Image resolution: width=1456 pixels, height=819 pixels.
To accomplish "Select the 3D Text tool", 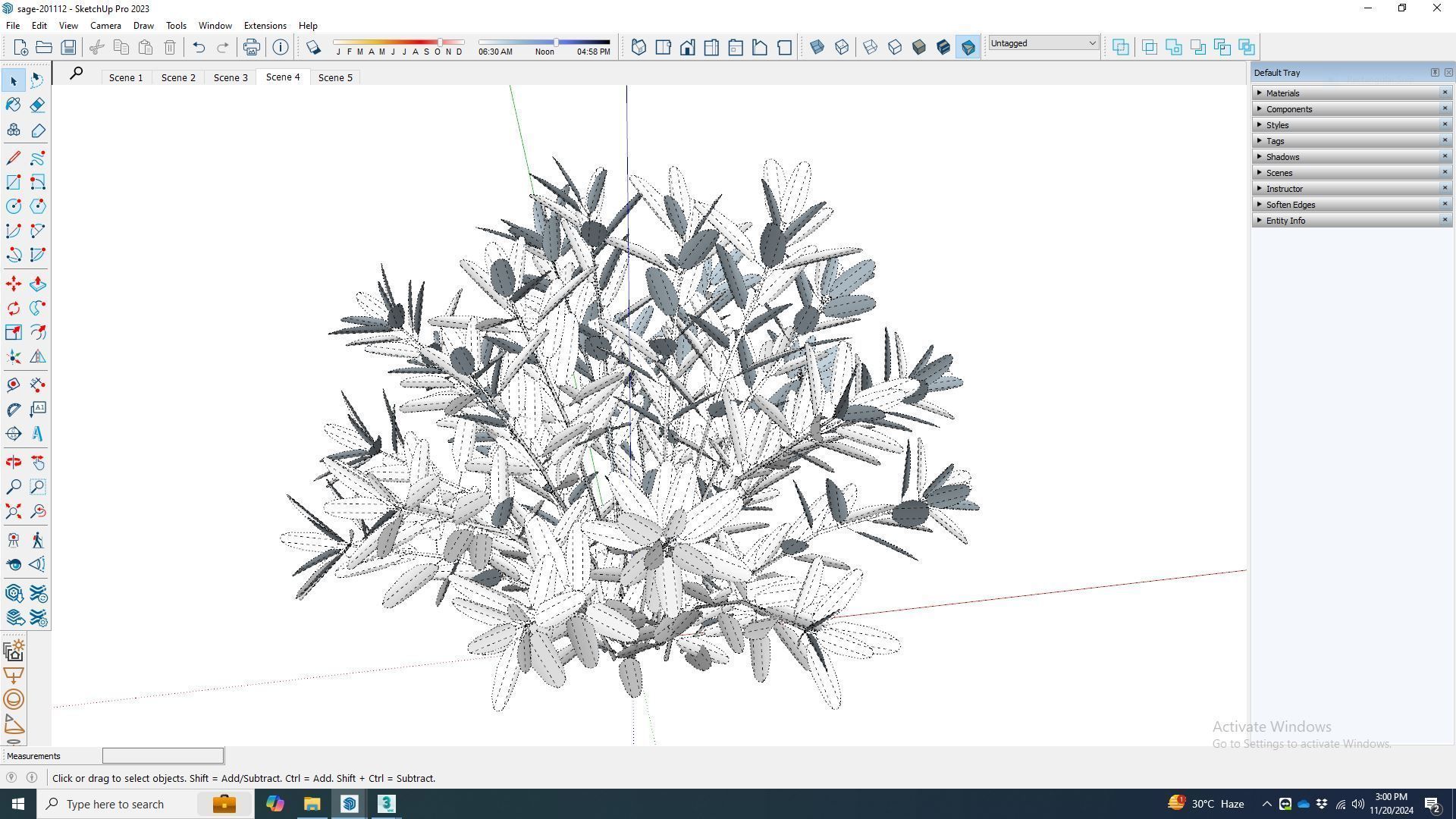I will (x=38, y=434).
